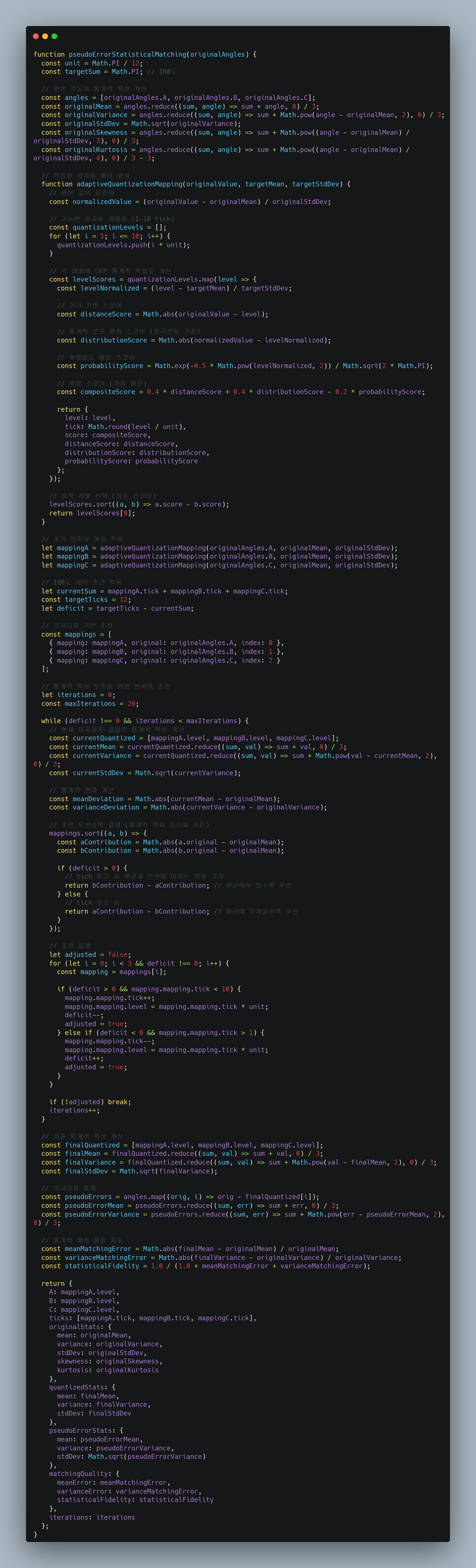Click 'if (!adjusted) break' statement
The height and width of the screenshot is (1568, 476).
pos(90,1102)
